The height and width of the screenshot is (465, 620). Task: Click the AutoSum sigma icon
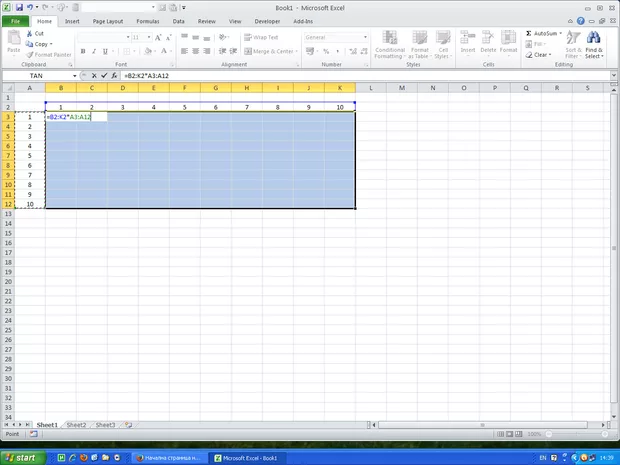528,33
